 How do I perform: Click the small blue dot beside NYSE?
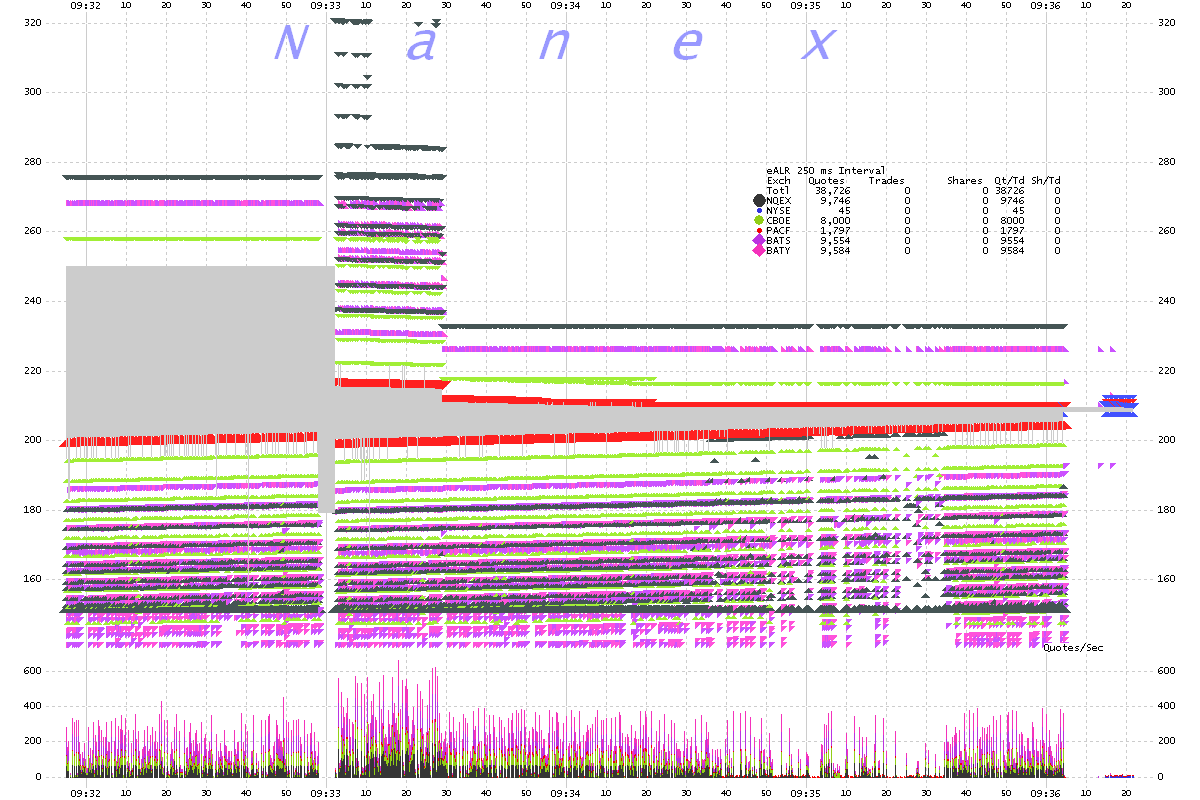[x=759, y=210]
